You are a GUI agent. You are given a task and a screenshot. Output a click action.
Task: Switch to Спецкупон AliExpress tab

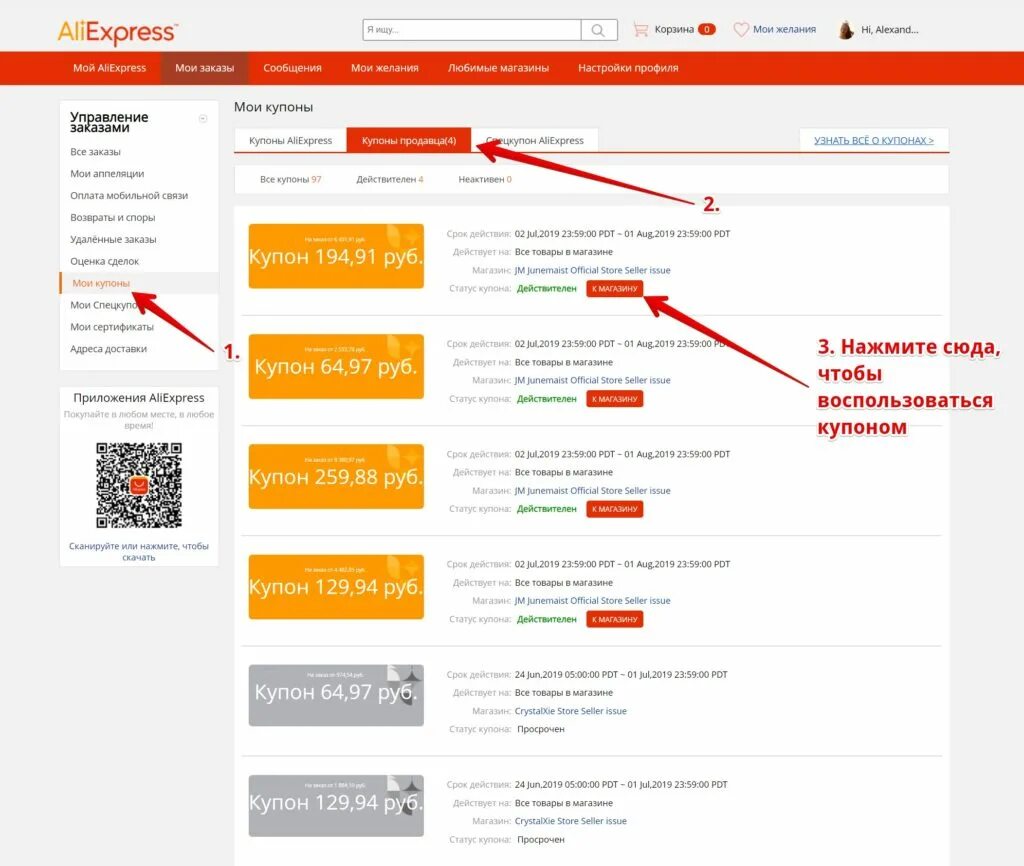535,140
